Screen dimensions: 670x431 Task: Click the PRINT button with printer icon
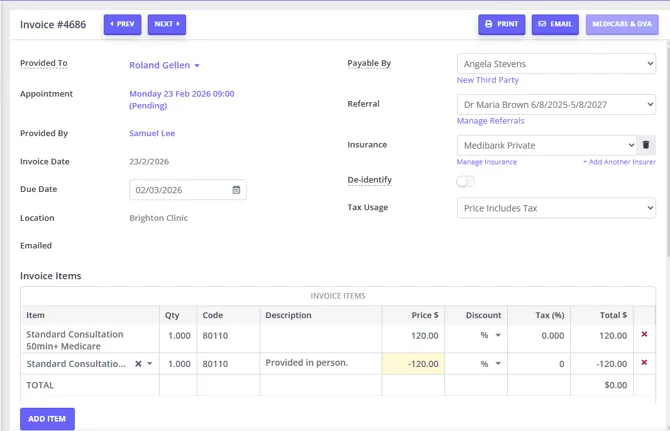coord(501,24)
